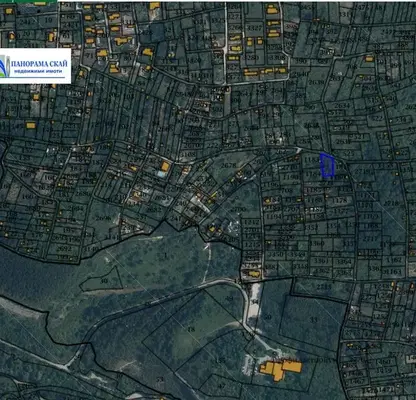Select parcel labeled 3360
Screen dimensions: 416x400
(x=316, y=243)
